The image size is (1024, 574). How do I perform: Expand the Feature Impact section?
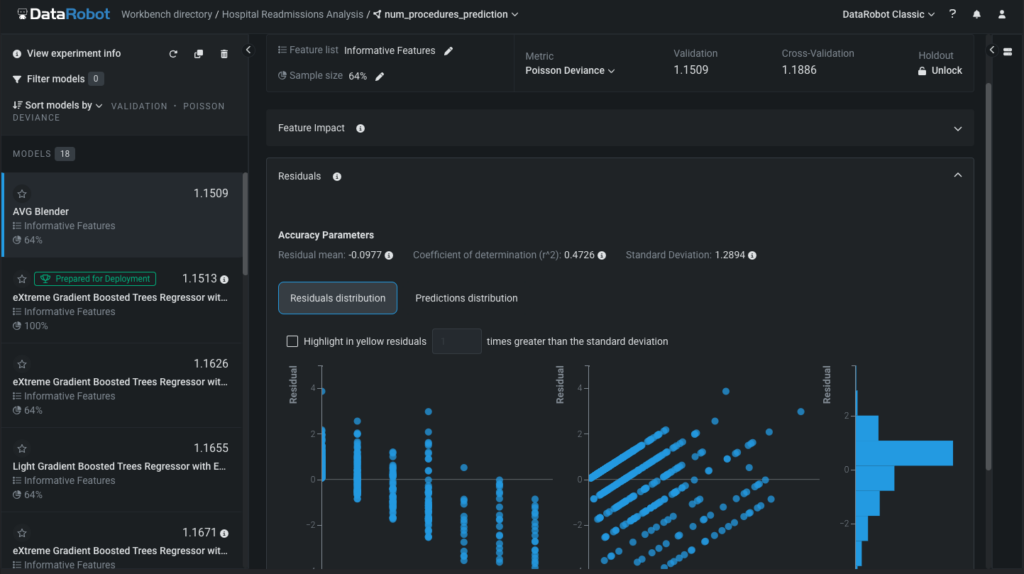957,129
